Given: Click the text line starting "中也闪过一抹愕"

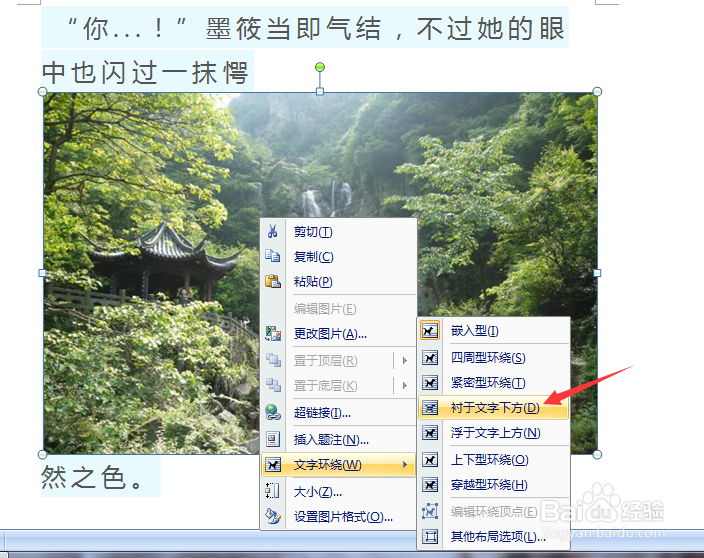Looking at the screenshot, I should [145, 72].
